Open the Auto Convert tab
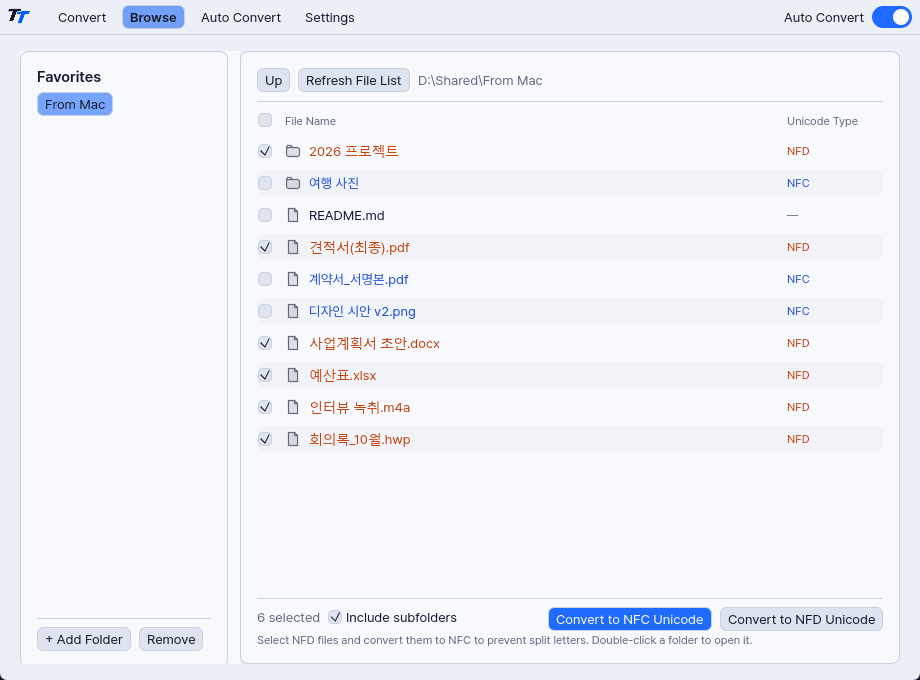Viewport: 920px width, 680px height. [x=241, y=18]
